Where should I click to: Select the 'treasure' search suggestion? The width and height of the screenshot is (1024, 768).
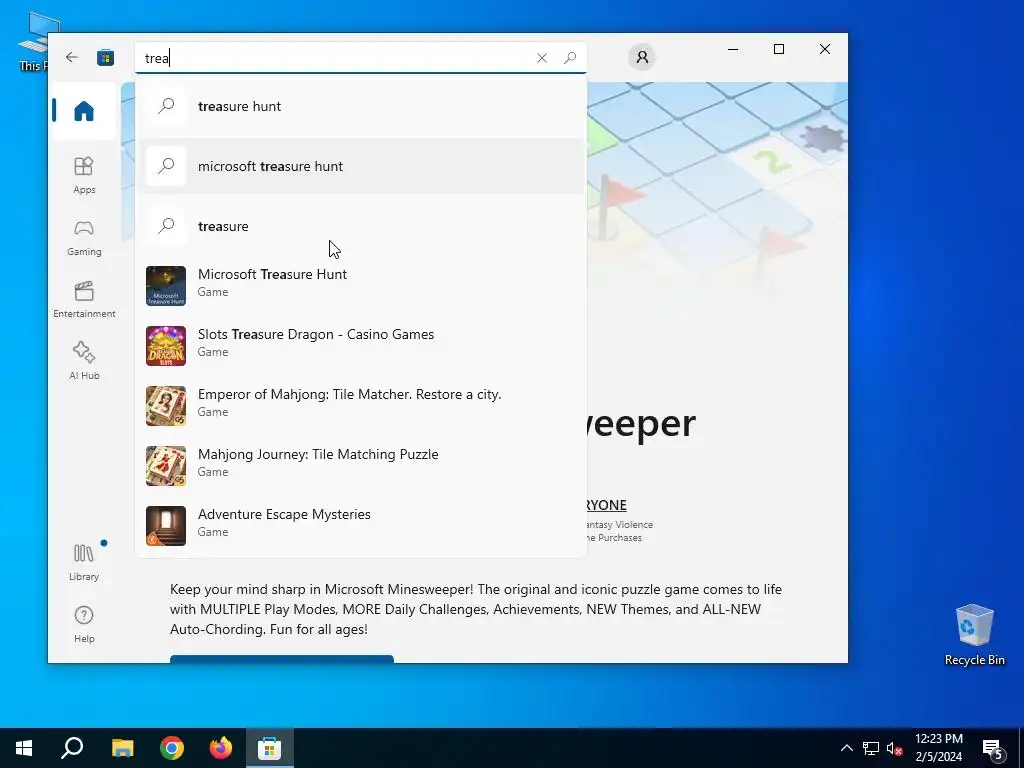pos(360,226)
